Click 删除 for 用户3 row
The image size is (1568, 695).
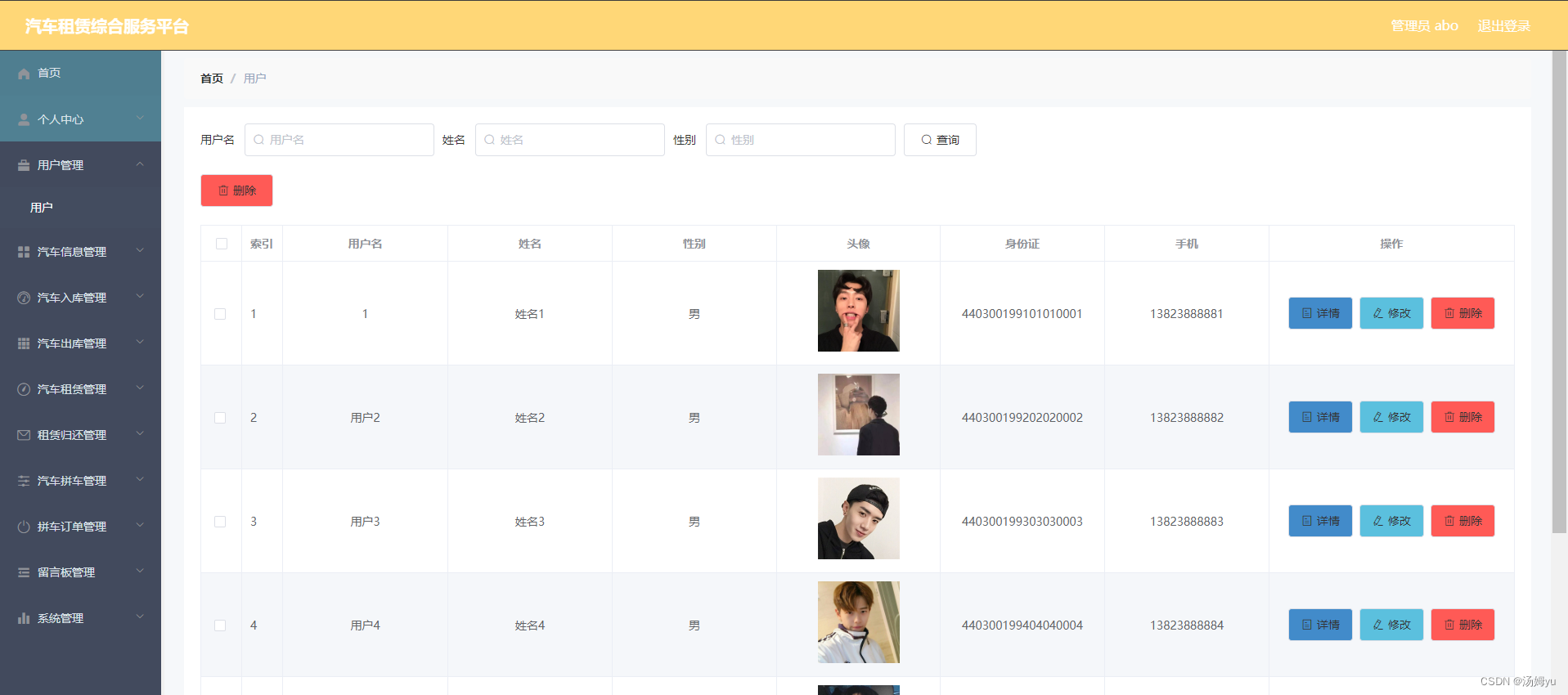tap(1462, 521)
